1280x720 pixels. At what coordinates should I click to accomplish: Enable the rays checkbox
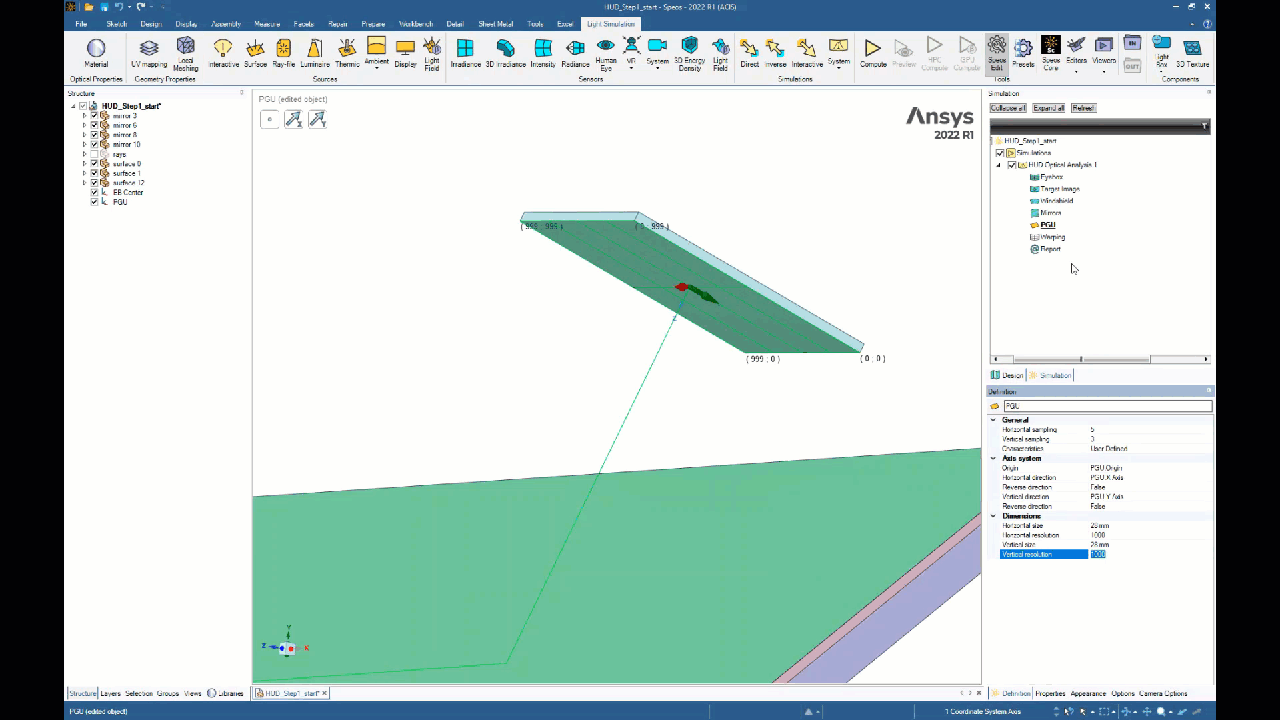(94, 154)
